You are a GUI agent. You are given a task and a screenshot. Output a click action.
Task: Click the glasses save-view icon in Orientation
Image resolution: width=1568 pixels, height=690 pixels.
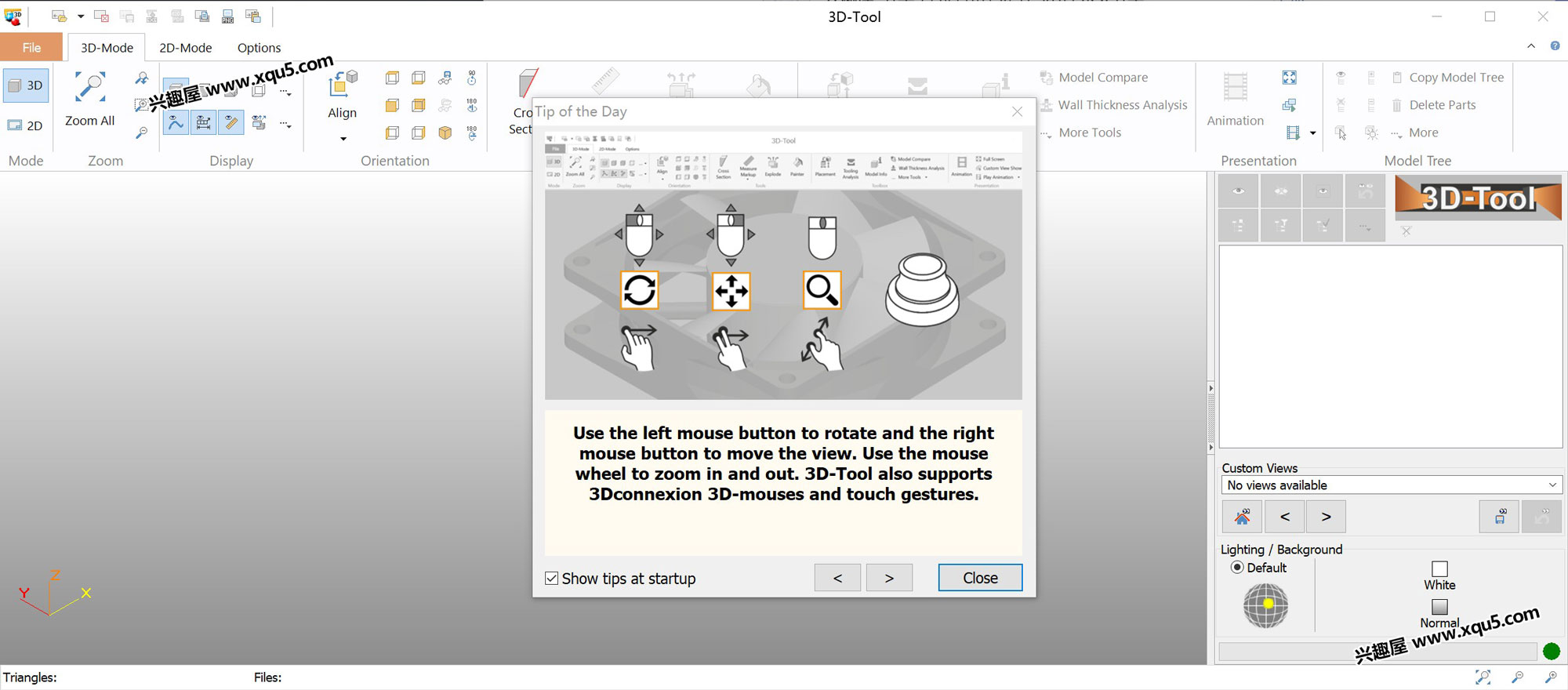[x=445, y=78]
